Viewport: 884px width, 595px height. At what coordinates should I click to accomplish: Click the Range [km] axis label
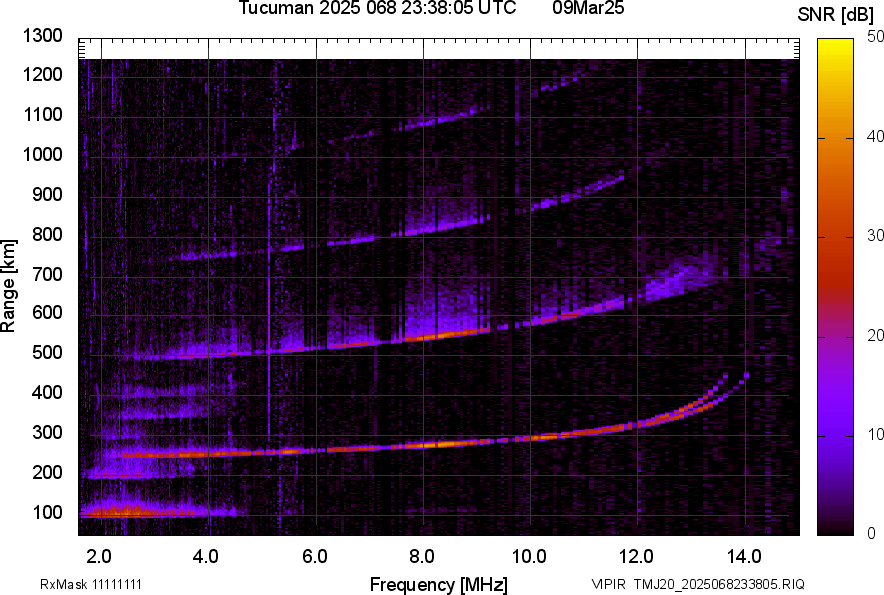[x=9, y=286]
